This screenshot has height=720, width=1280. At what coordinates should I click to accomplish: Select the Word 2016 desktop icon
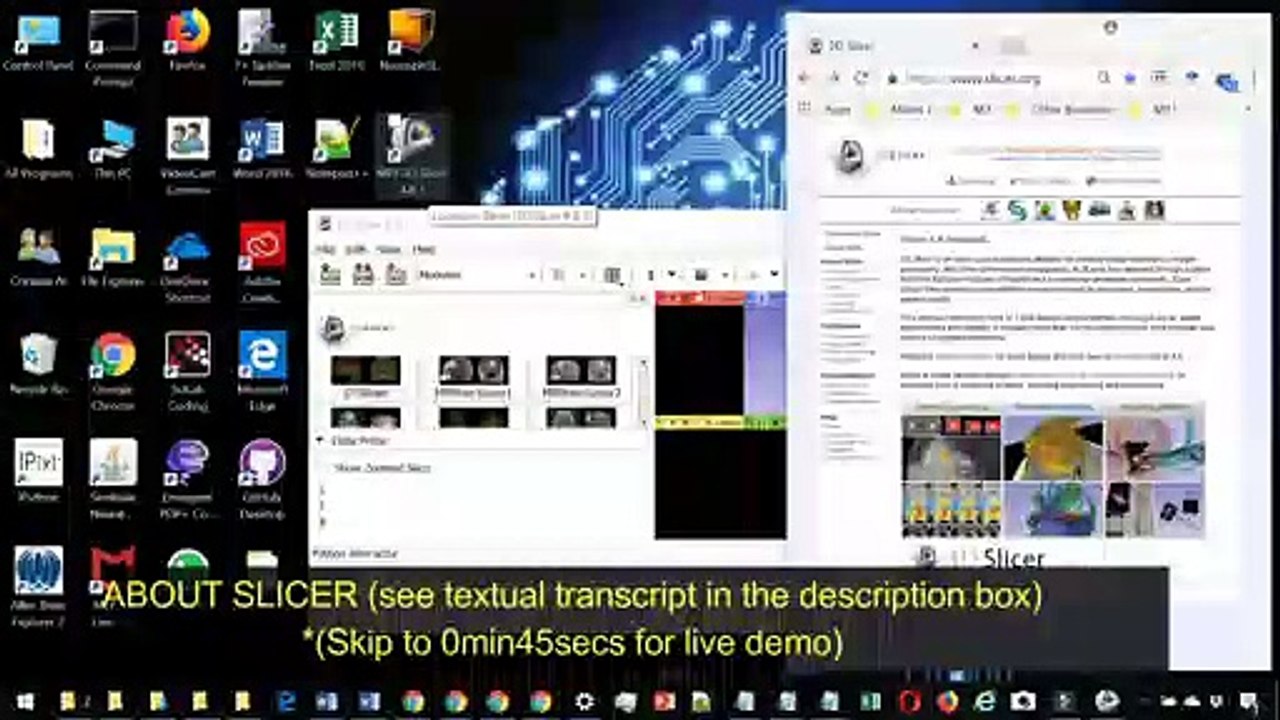coord(262,148)
